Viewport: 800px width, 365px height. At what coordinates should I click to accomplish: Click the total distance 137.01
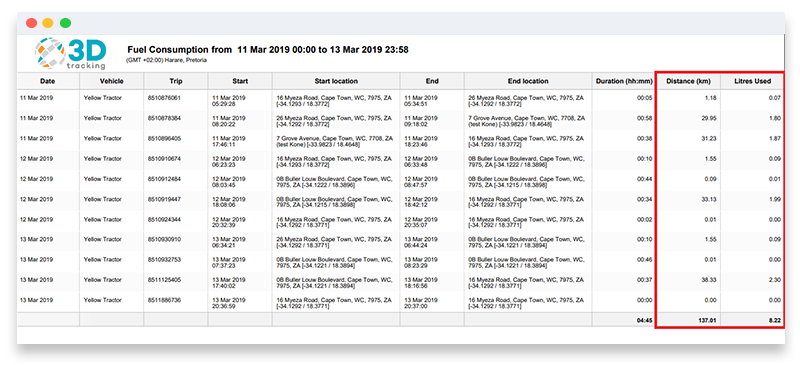pos(707,320)
